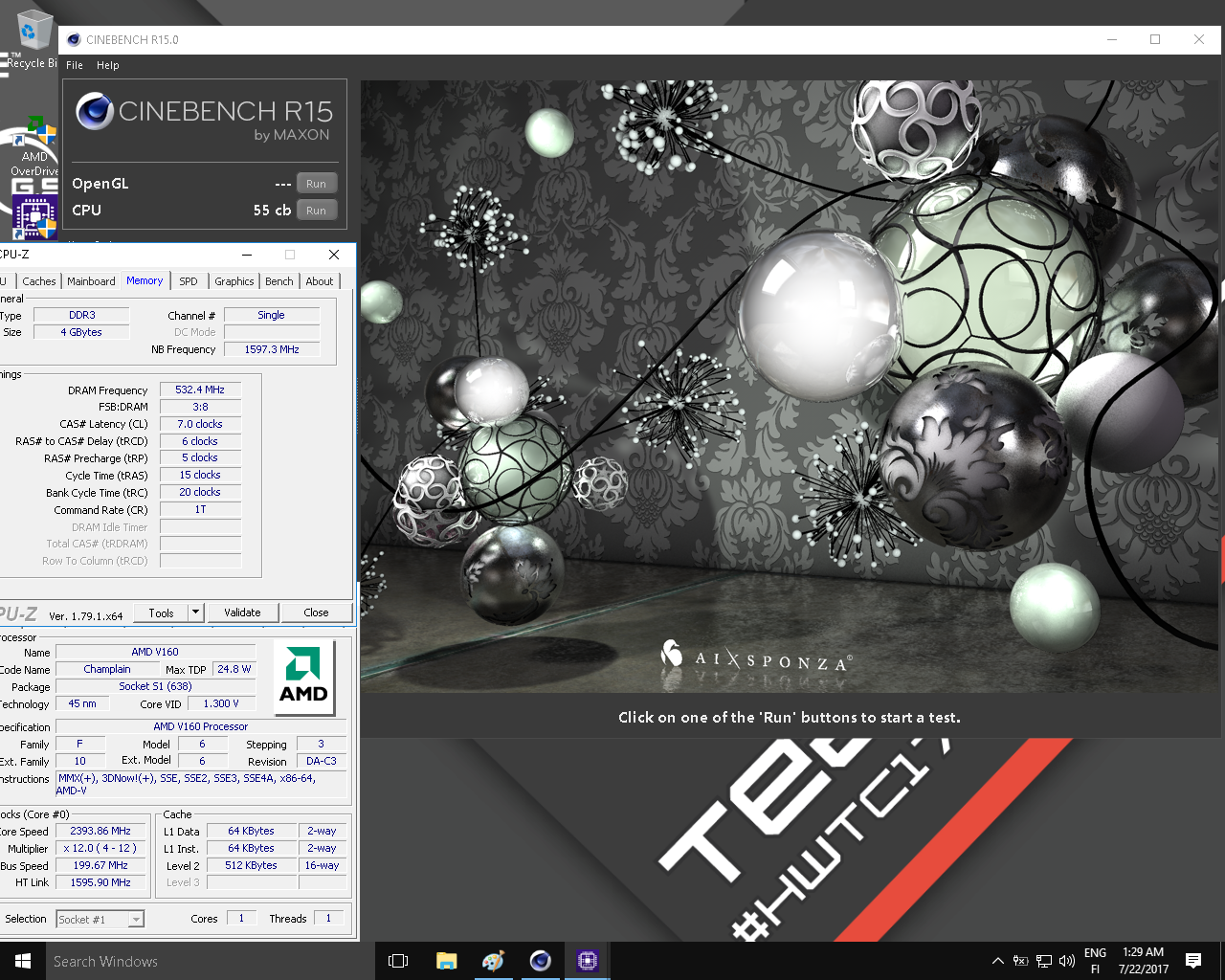Click the multiplier value x 12.0
Image resolution: width=1225 pixels, height=980 pixels.
tap(100, 848)
